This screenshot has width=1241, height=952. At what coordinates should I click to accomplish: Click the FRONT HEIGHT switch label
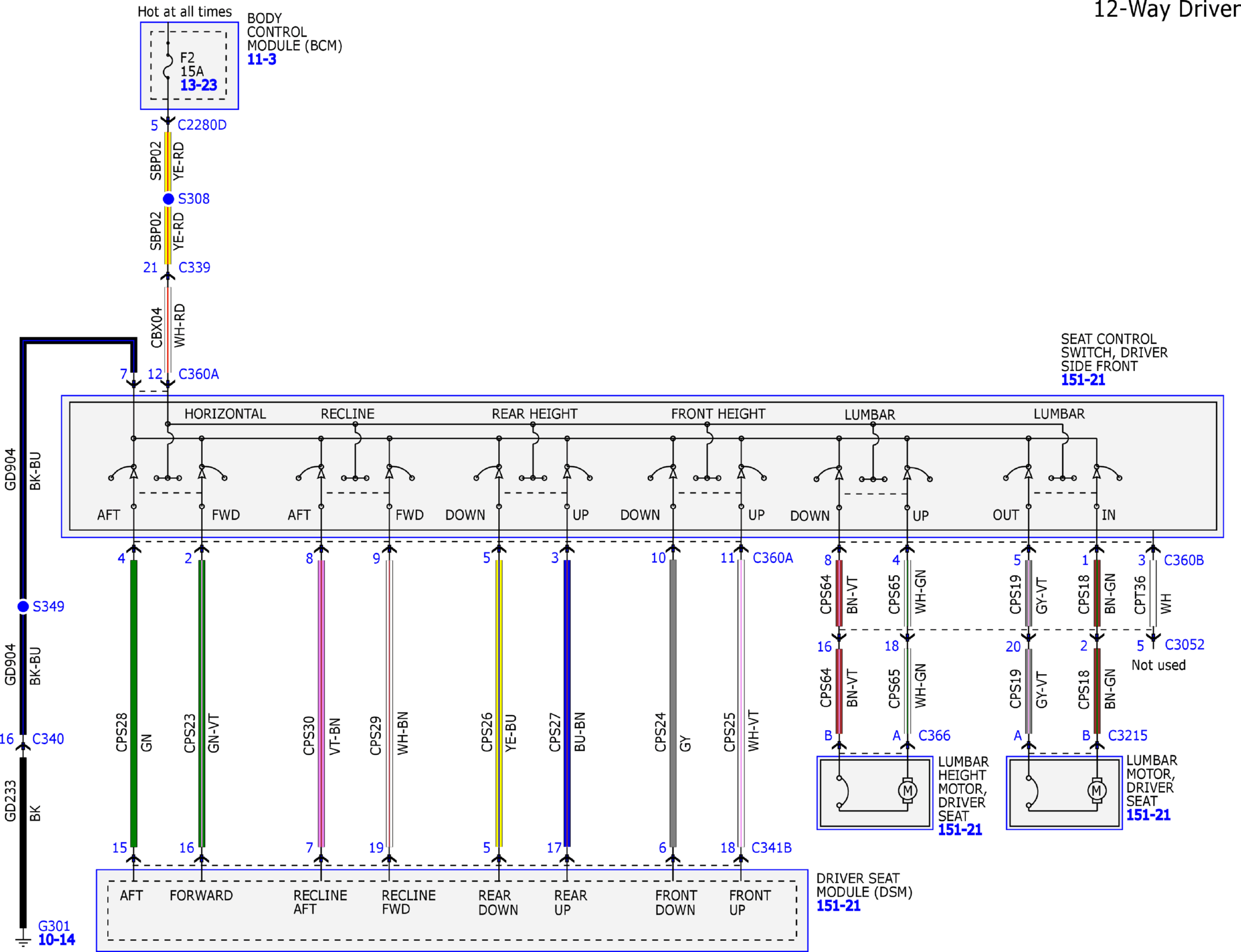point(718,414)
